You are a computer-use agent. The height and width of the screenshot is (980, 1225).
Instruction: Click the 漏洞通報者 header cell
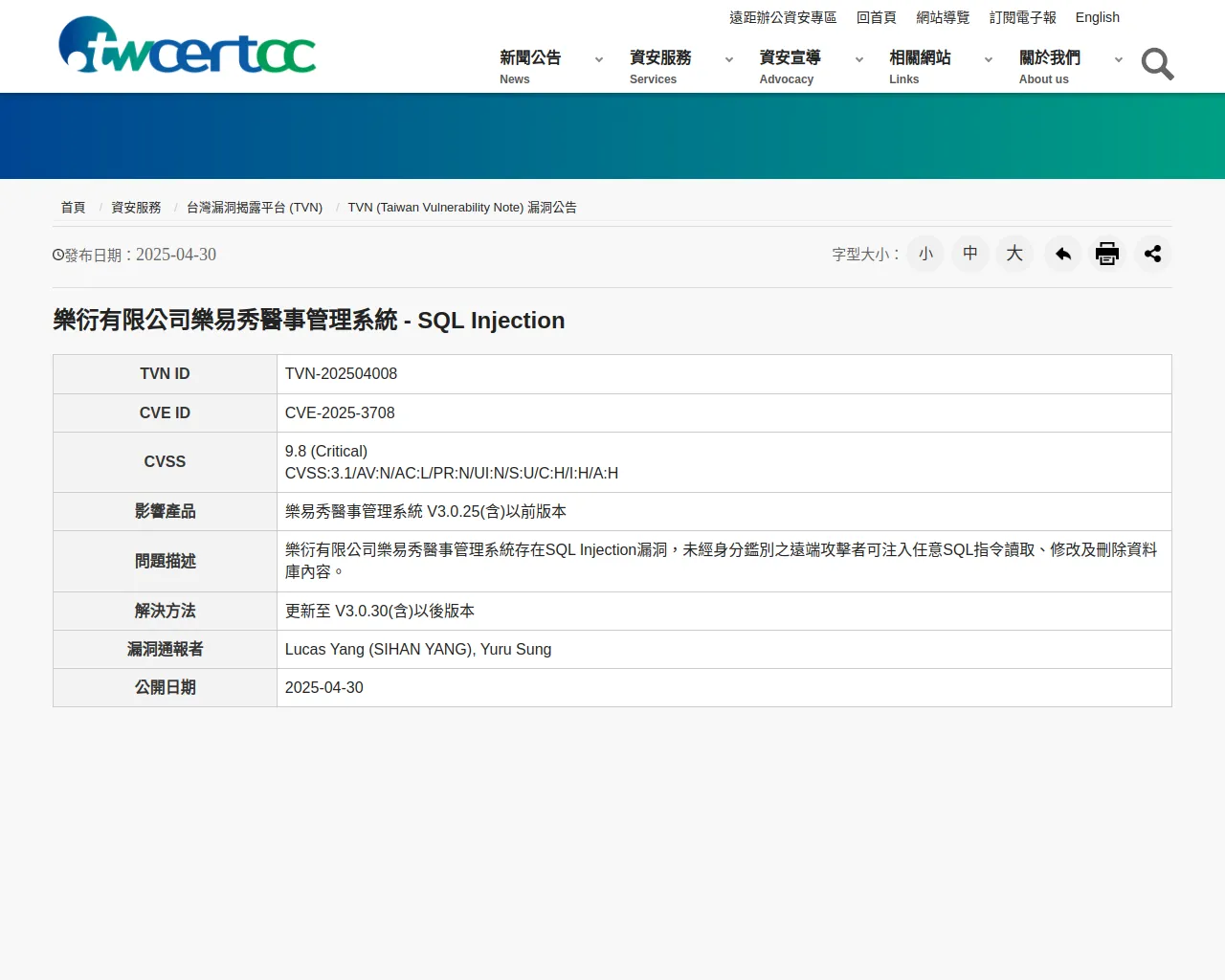[x=165, y=649]
